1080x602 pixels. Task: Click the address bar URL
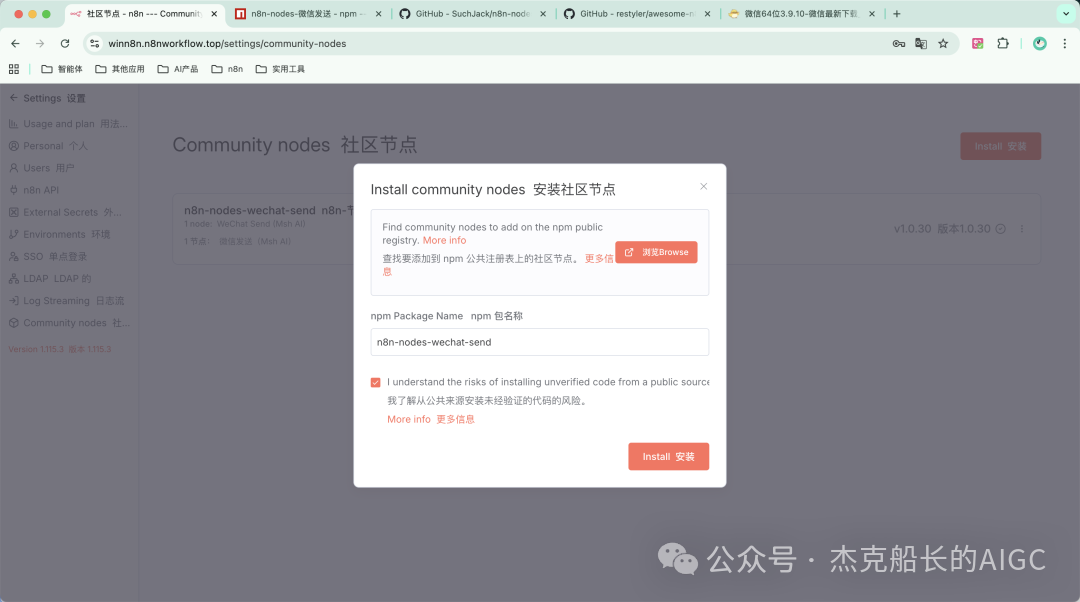point(227,43)
